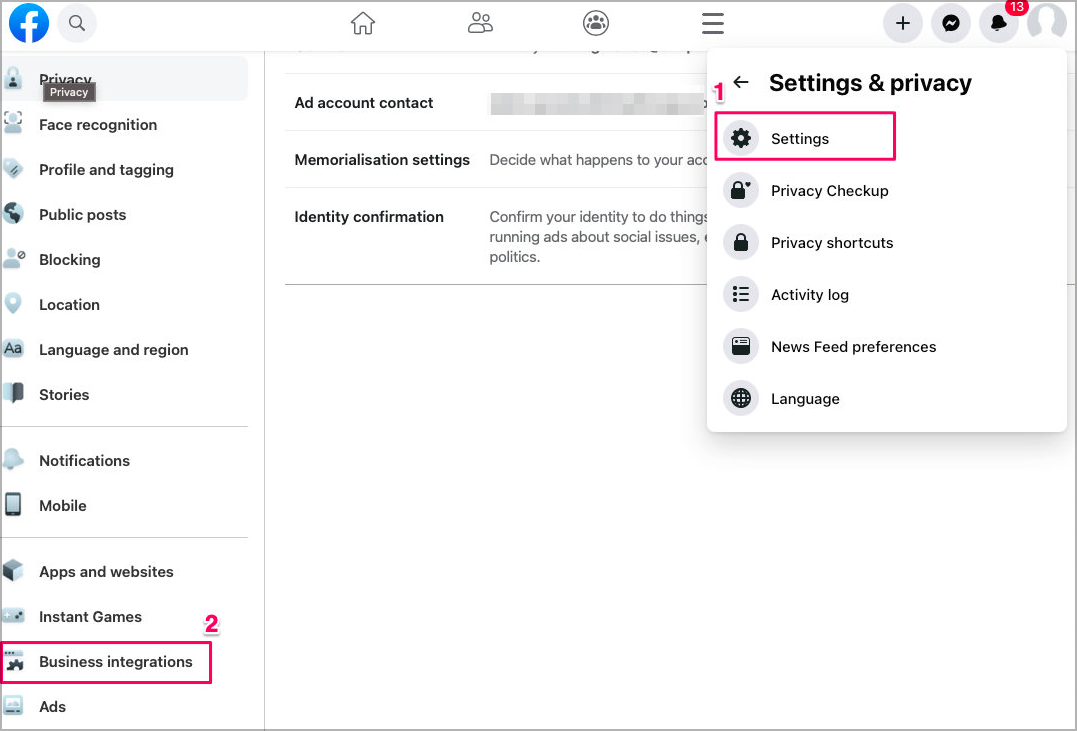Open the search magnifier icon

[77, 23]
